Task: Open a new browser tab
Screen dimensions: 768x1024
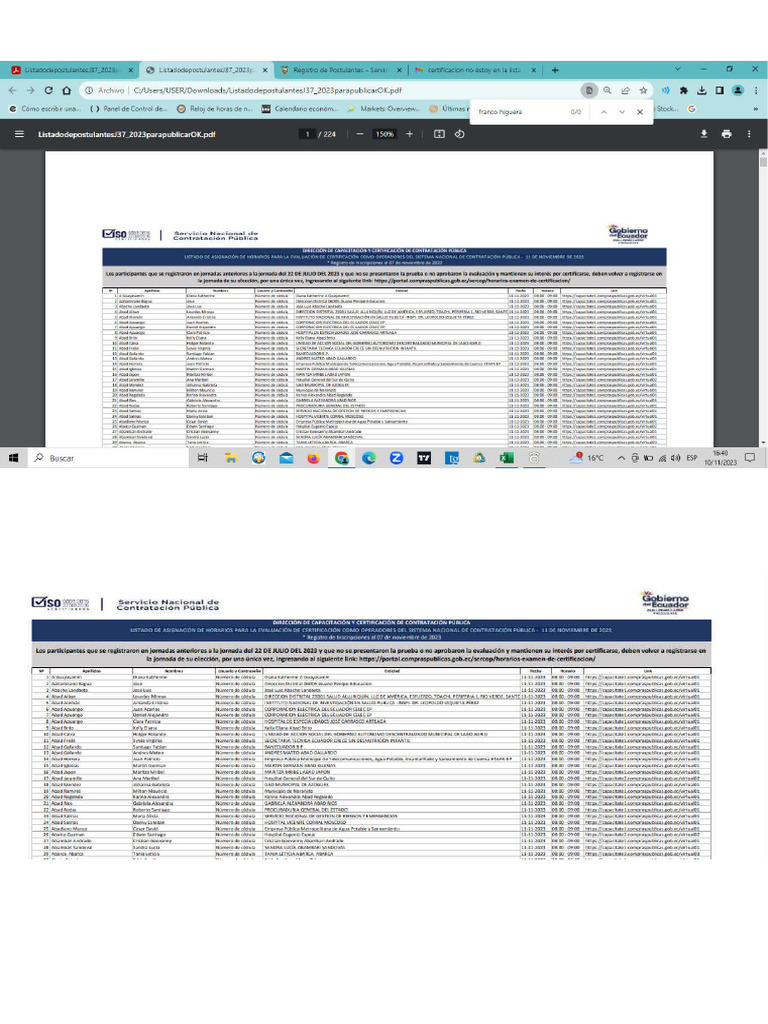Action: [x=554, y=70]
